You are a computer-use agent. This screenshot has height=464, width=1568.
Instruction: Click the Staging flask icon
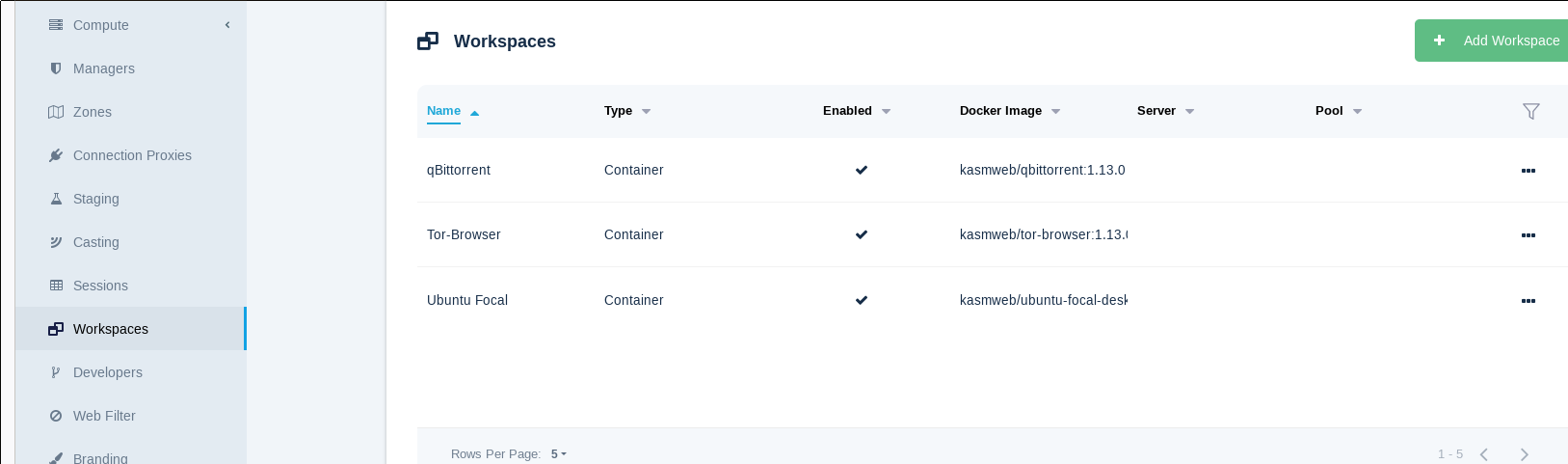point(56,199)
